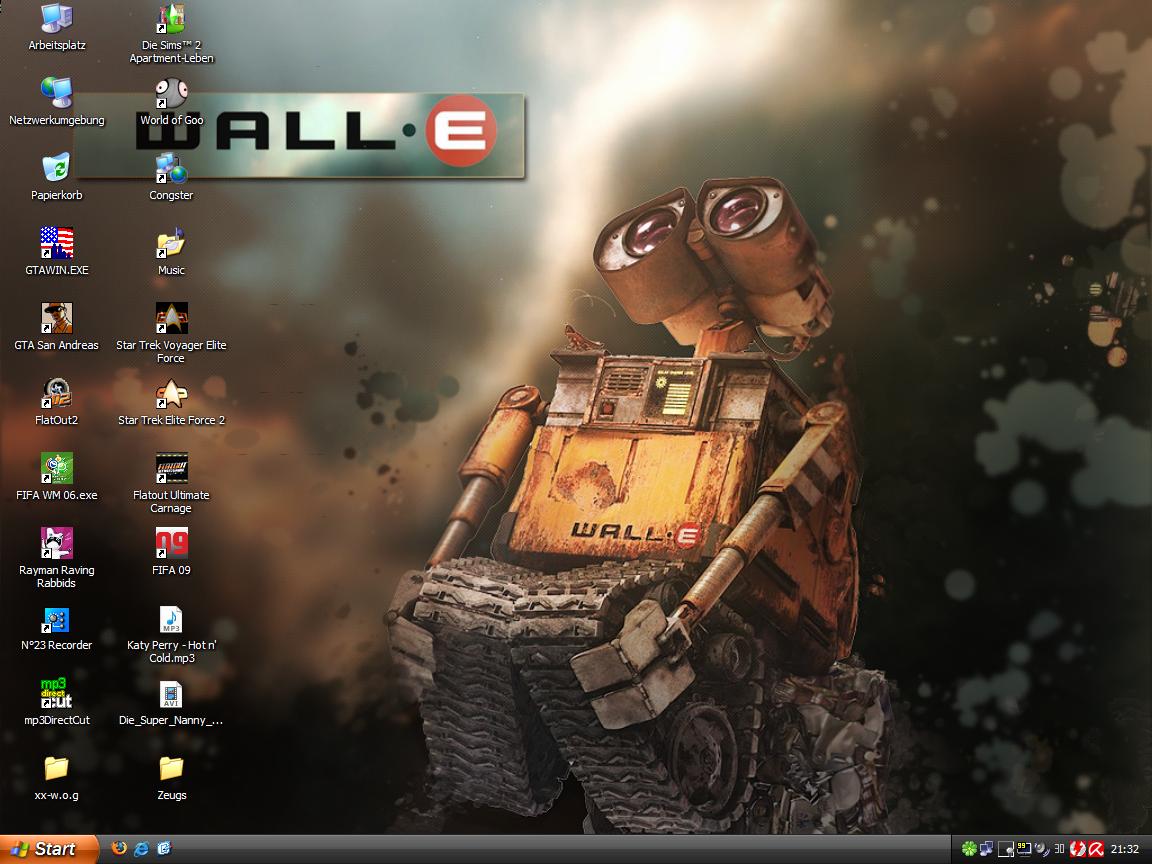Select the N°23 Recorder icon
The height and width of the screenshot is (864, 1152).
point(57,619)
